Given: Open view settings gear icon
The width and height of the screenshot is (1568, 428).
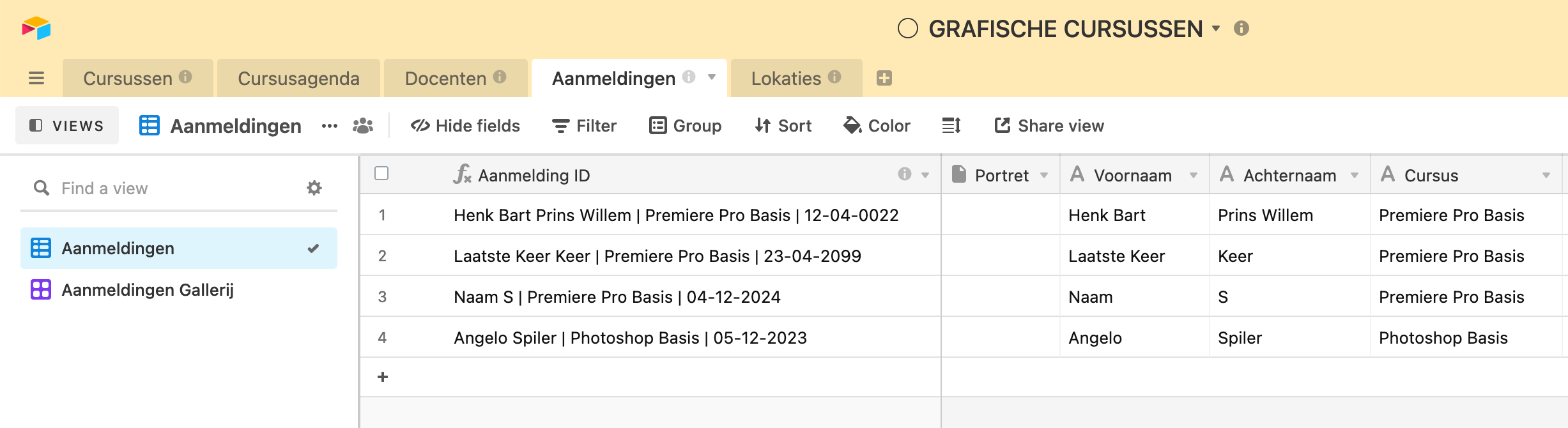Looking at the screenshot, I should pos(314,188).
